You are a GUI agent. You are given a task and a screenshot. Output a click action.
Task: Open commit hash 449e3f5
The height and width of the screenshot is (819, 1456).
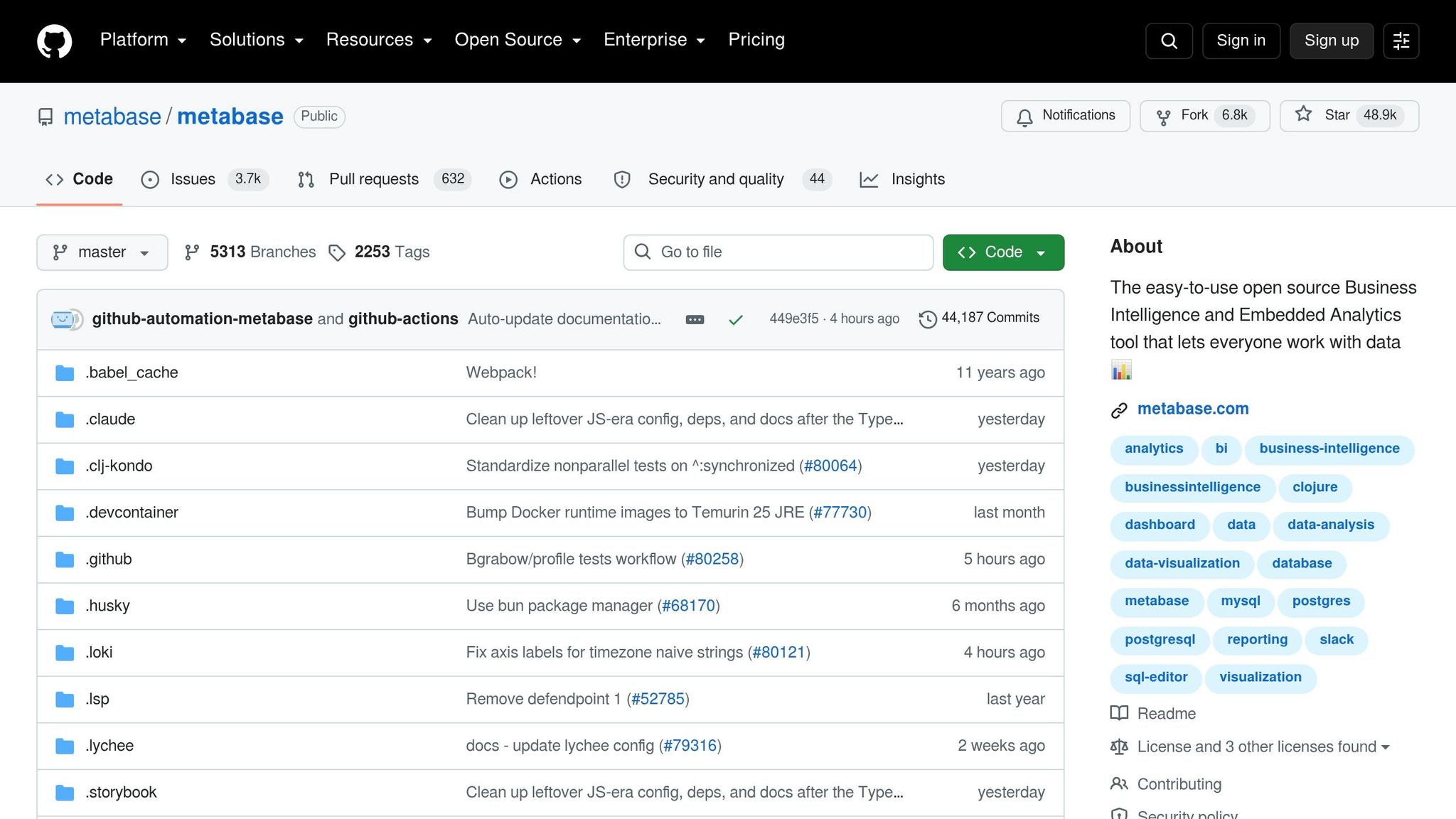point(794,318)
